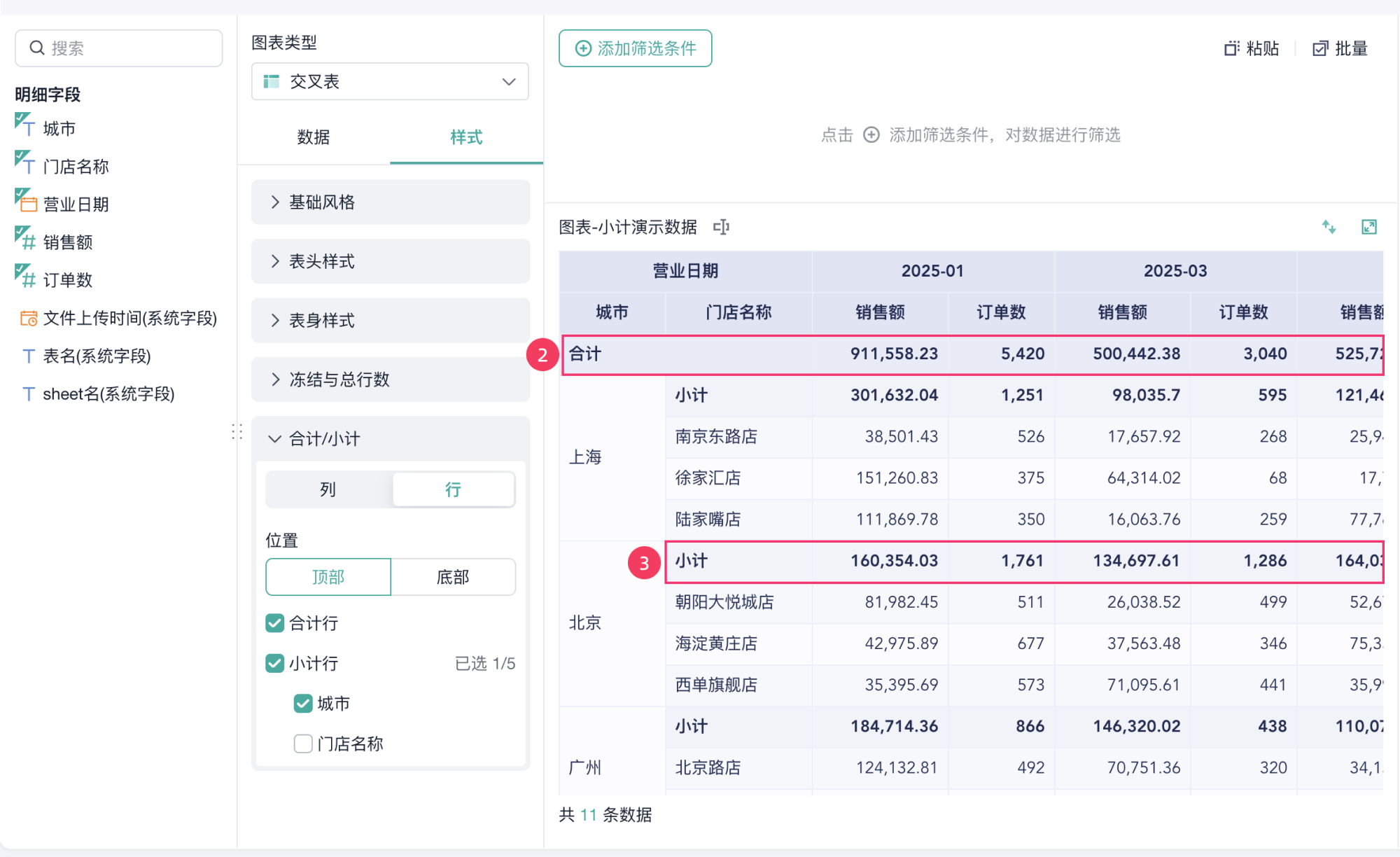Viewport: 1400px width, 857px height.
Task: Click the plus icon in the filter hint
Action: 871,134
